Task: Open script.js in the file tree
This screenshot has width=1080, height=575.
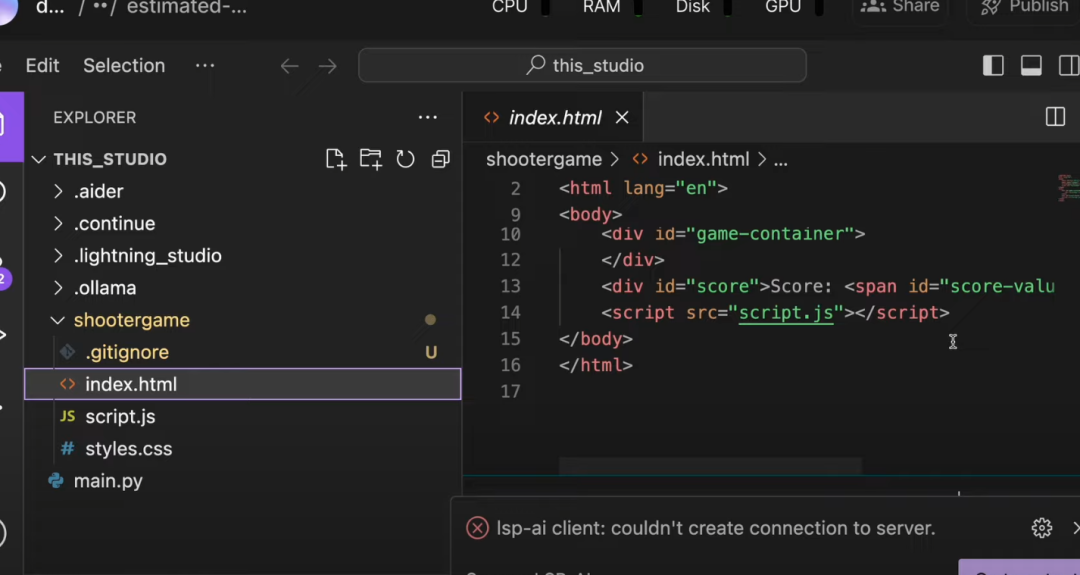Action: pyautogui.click(x=120, y=416)
